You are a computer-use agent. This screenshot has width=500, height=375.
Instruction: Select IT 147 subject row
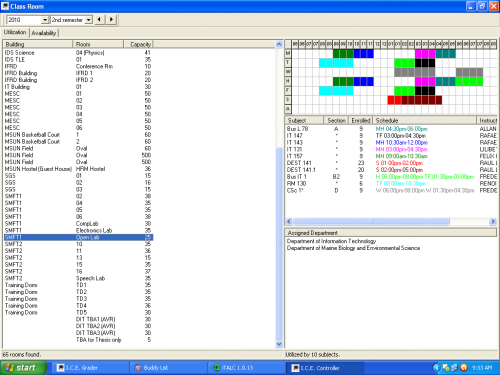(x=391, y=136)
